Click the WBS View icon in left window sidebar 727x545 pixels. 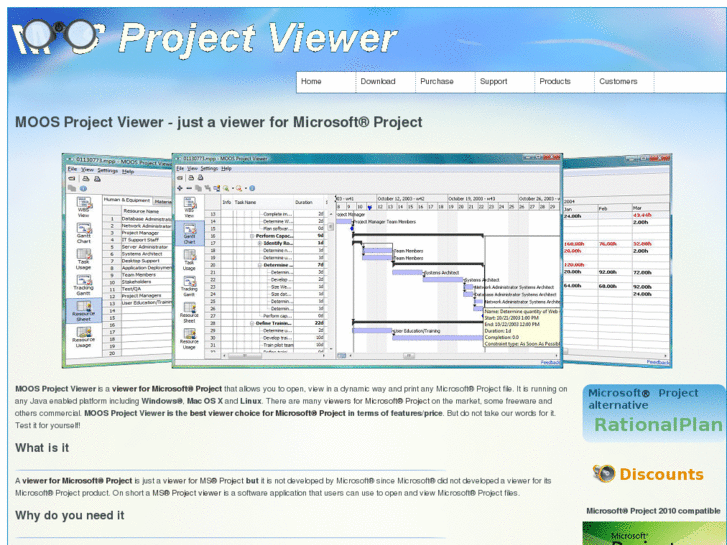click(83, 207)
